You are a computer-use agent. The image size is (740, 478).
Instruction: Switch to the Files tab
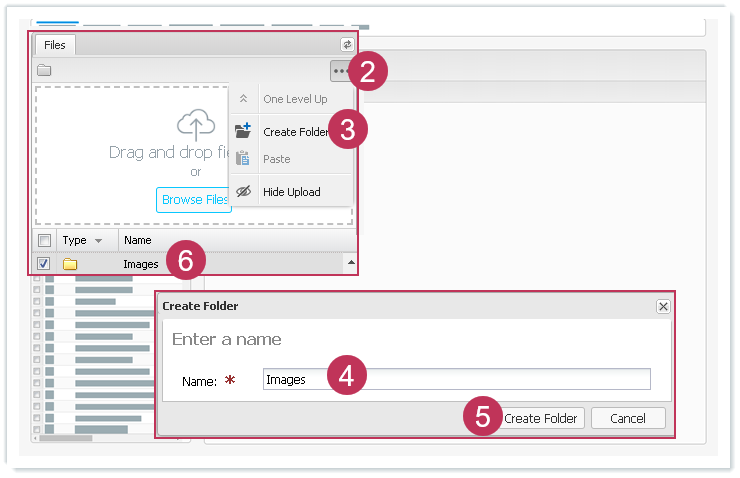click(x=55, y=44)
